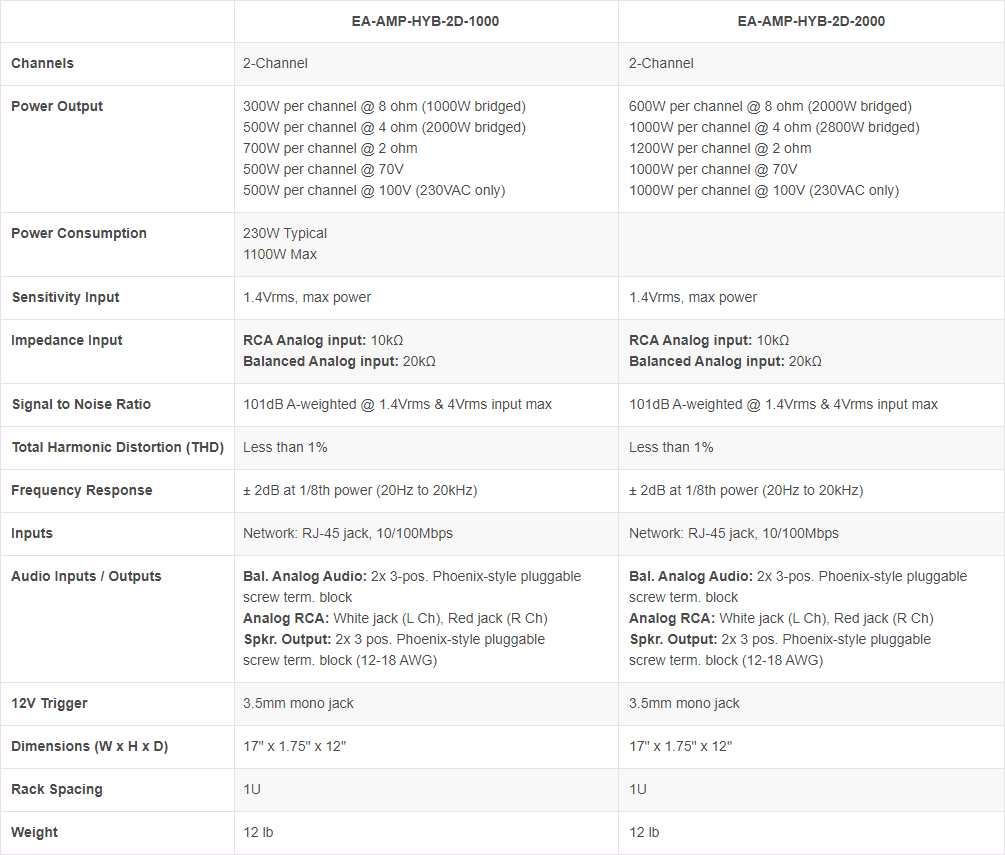Click the "1100W Max" text

click(280, 254)
